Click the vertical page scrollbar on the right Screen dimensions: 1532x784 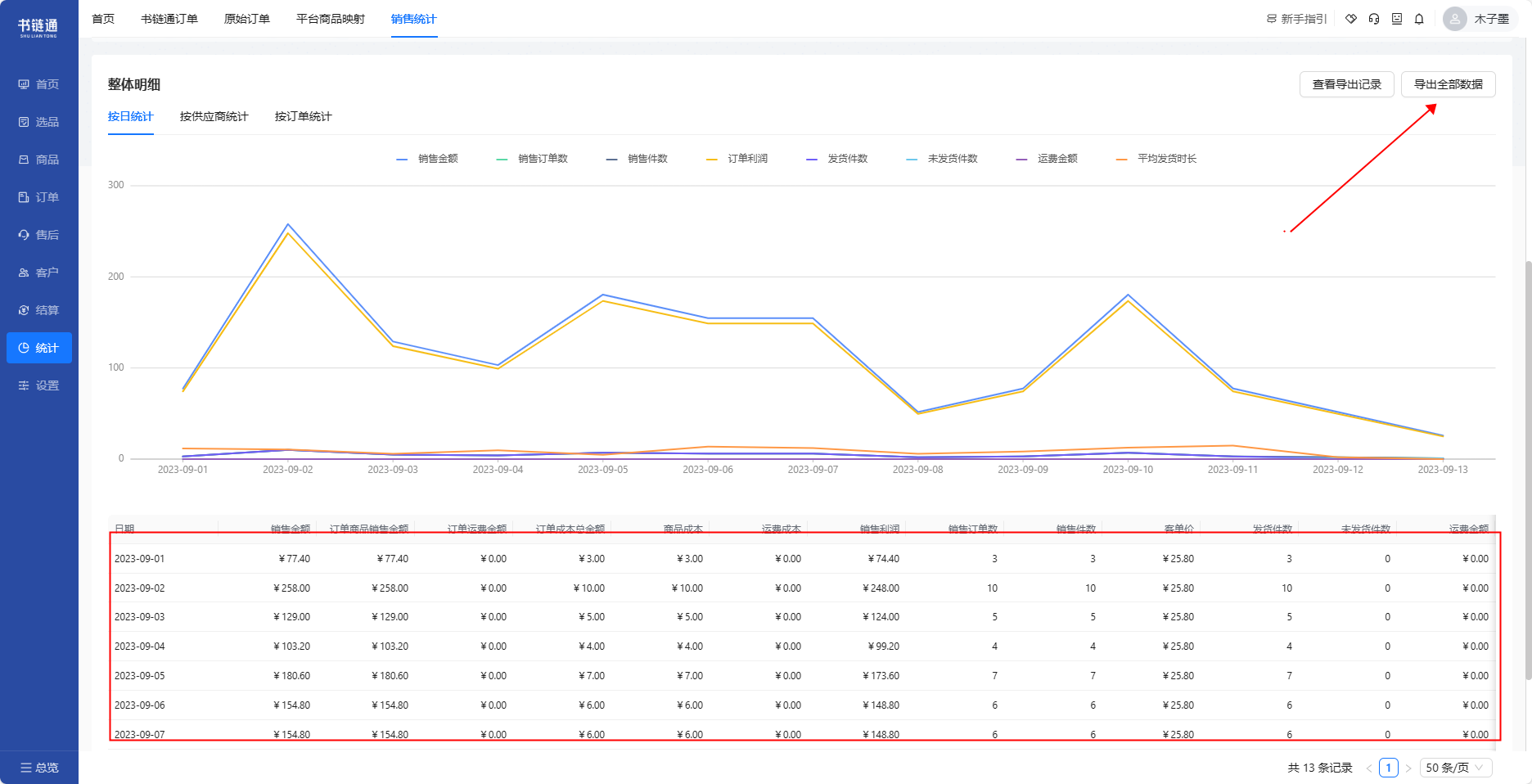pos(1527,470)
